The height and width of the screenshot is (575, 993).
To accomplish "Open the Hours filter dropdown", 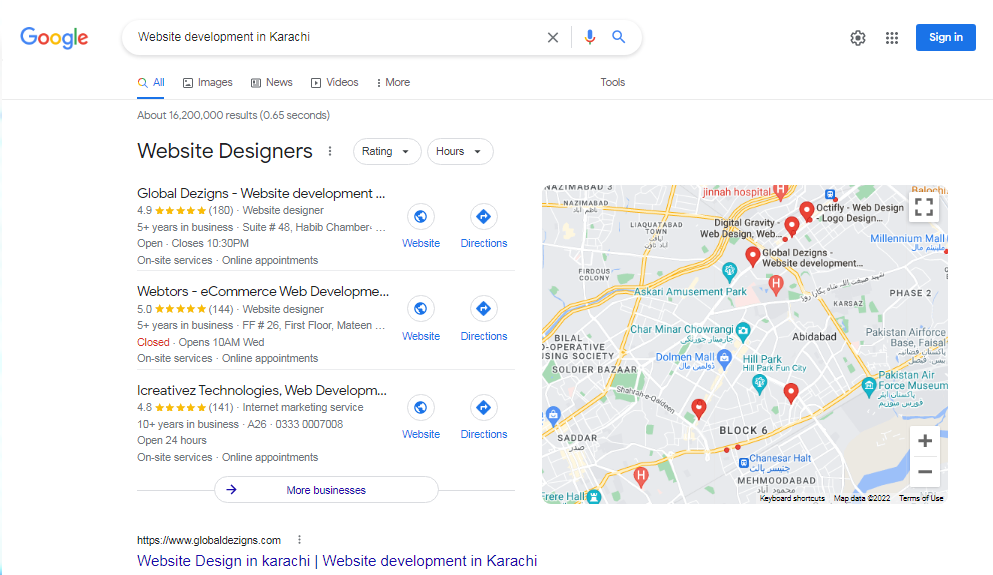I will (459, 152).
